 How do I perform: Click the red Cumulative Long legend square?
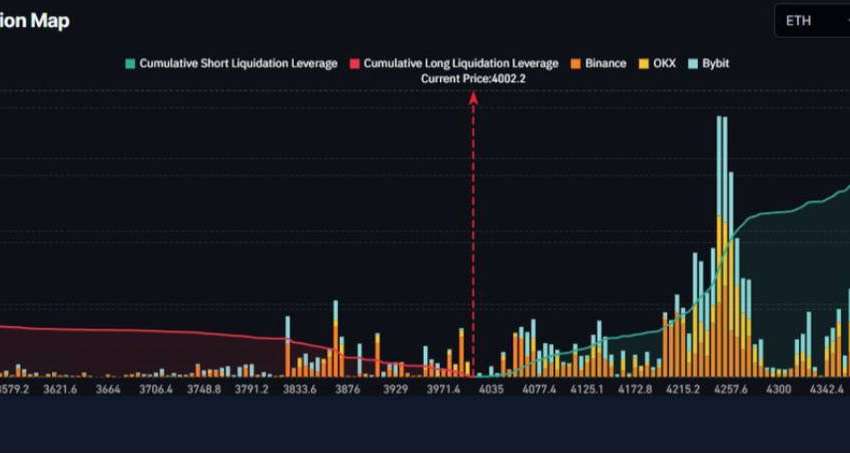(353, 64)
